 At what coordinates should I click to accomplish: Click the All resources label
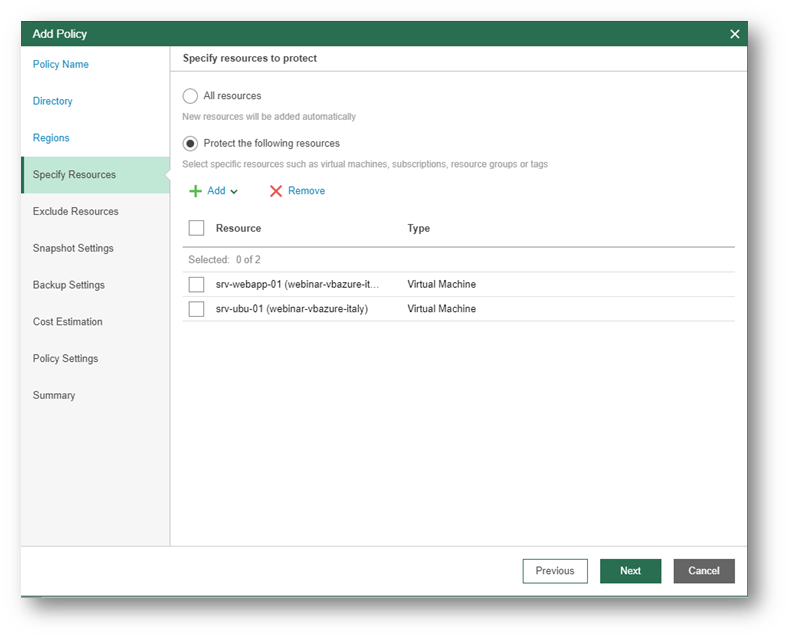232,96
